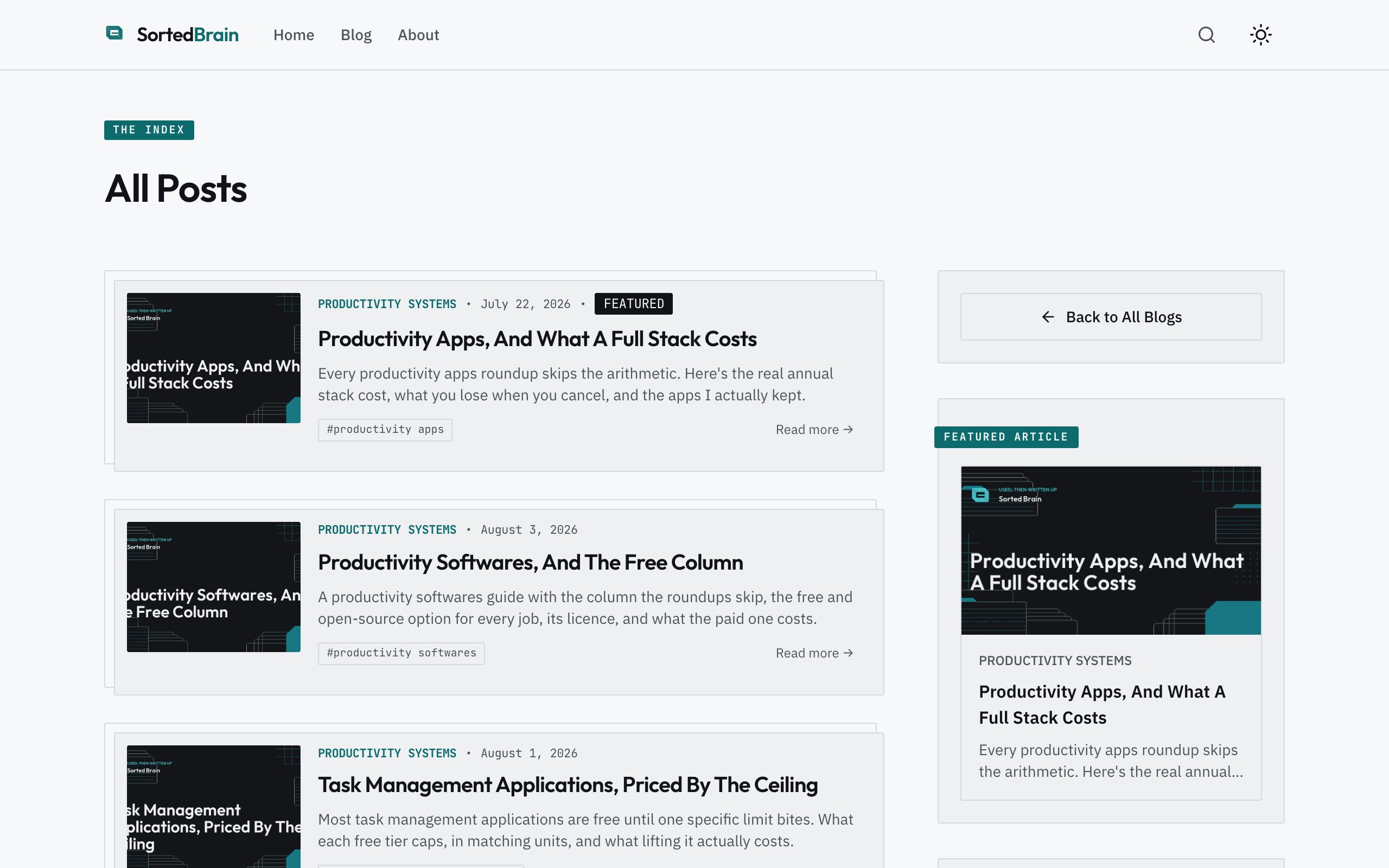Click Read more on Productivity Softwares post
1389x868 pixels.
click(814, 653)
